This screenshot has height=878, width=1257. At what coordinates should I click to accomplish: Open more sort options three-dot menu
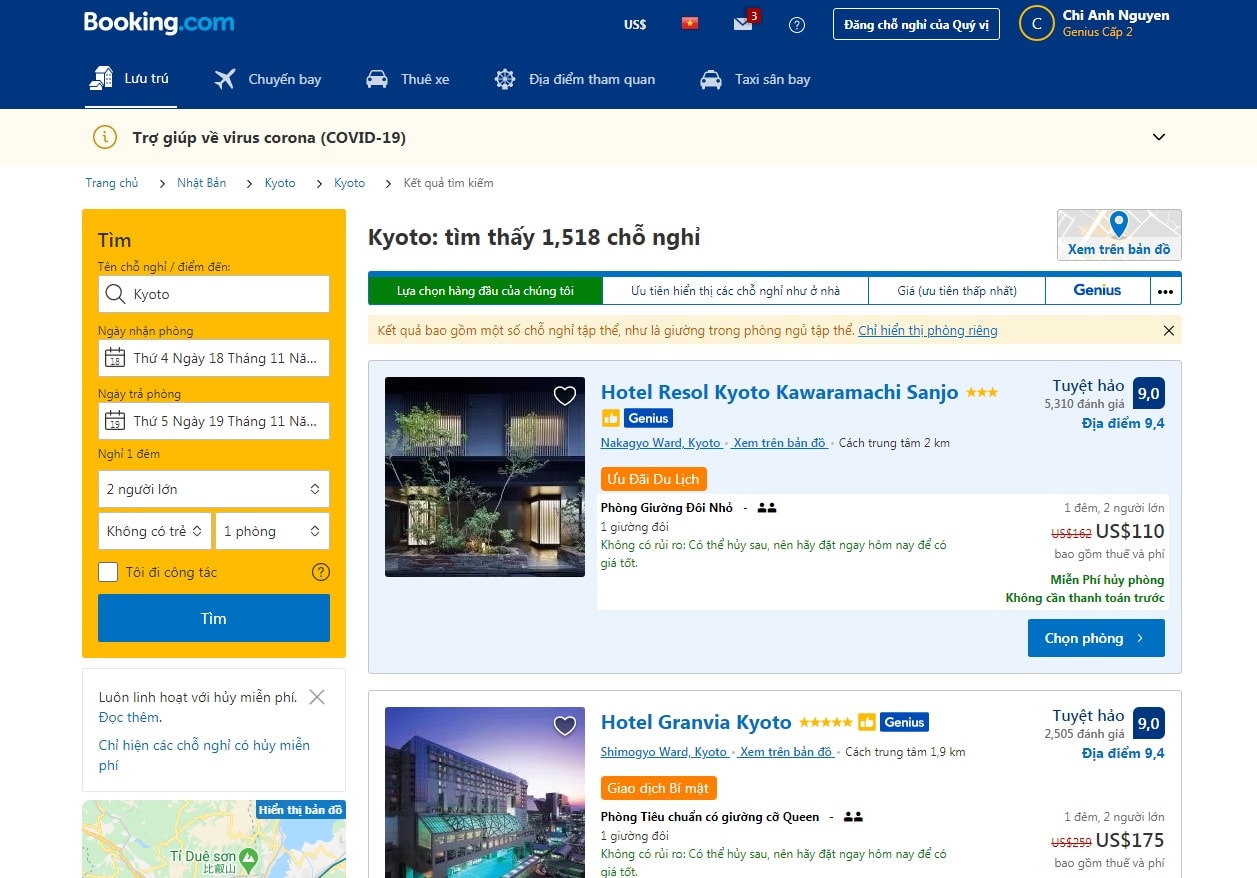tap(1165, 290)
